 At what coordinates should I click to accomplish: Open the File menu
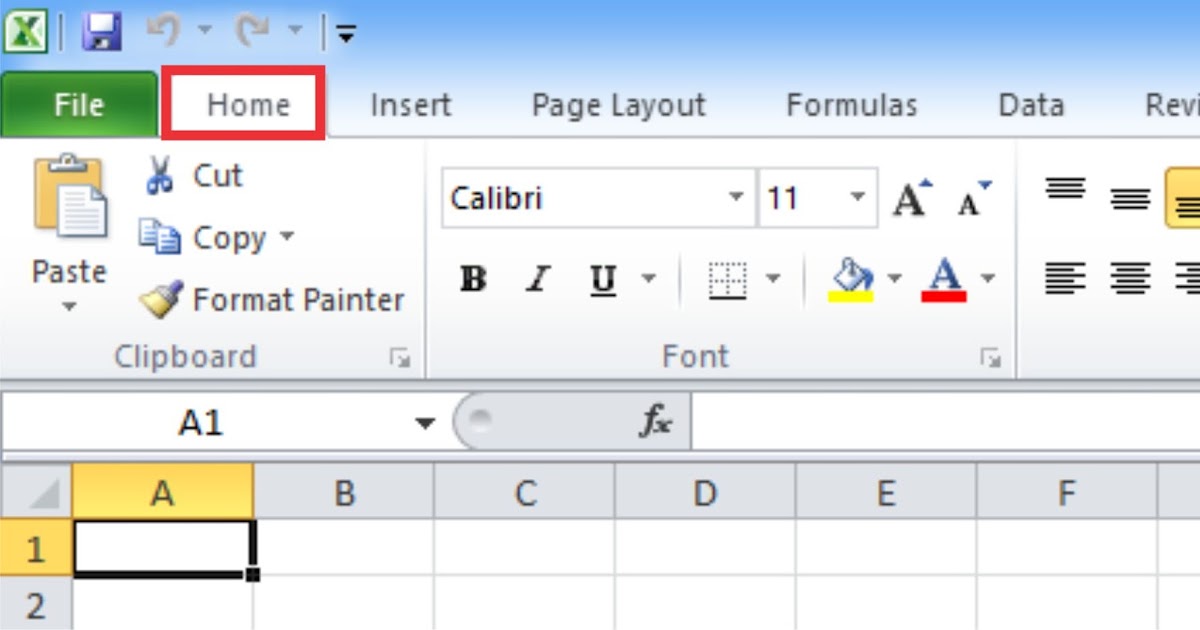(x=78, y=104)
